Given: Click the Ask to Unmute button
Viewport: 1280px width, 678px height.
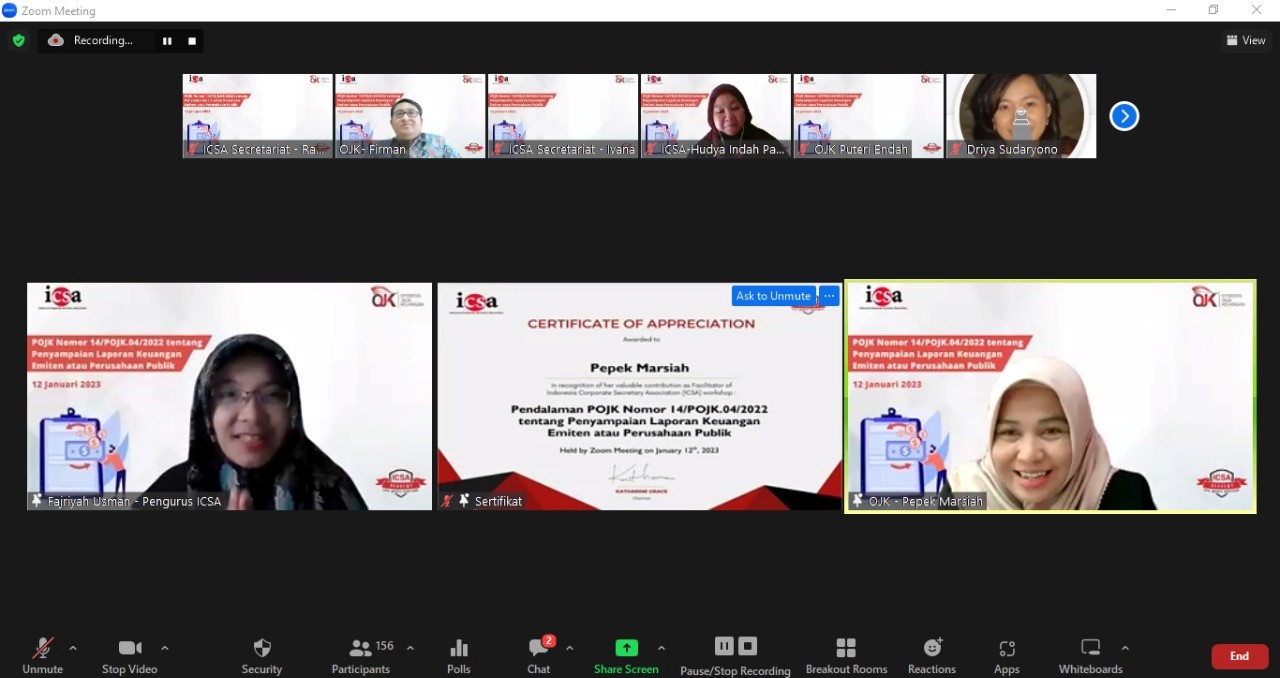Looking at the screenshot, I should [773, 296].
